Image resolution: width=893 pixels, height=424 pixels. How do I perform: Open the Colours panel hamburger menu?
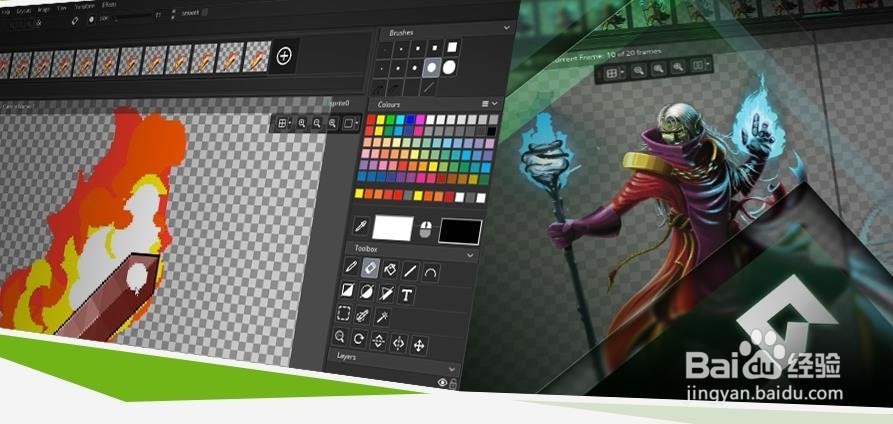click(485, 104)
